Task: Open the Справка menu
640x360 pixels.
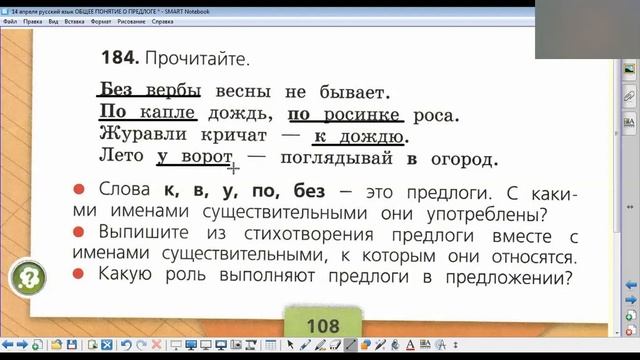Action: (x=162, y=22)
